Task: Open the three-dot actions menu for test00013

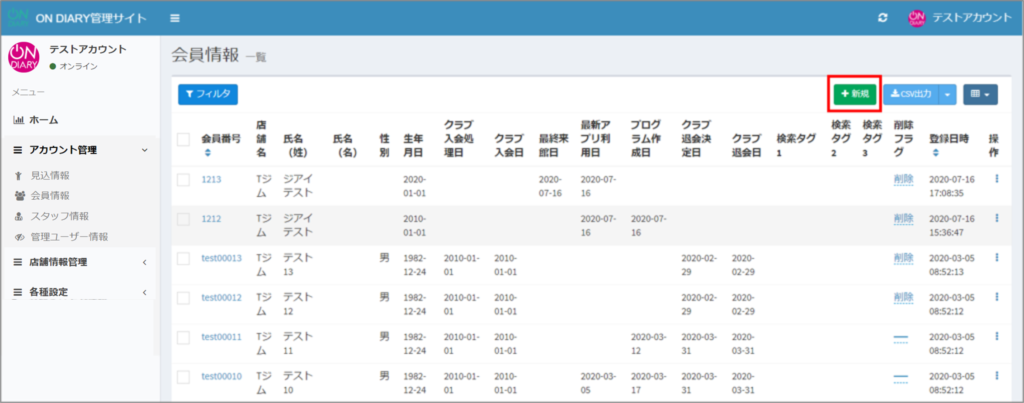Action: [x=996, y=257]
